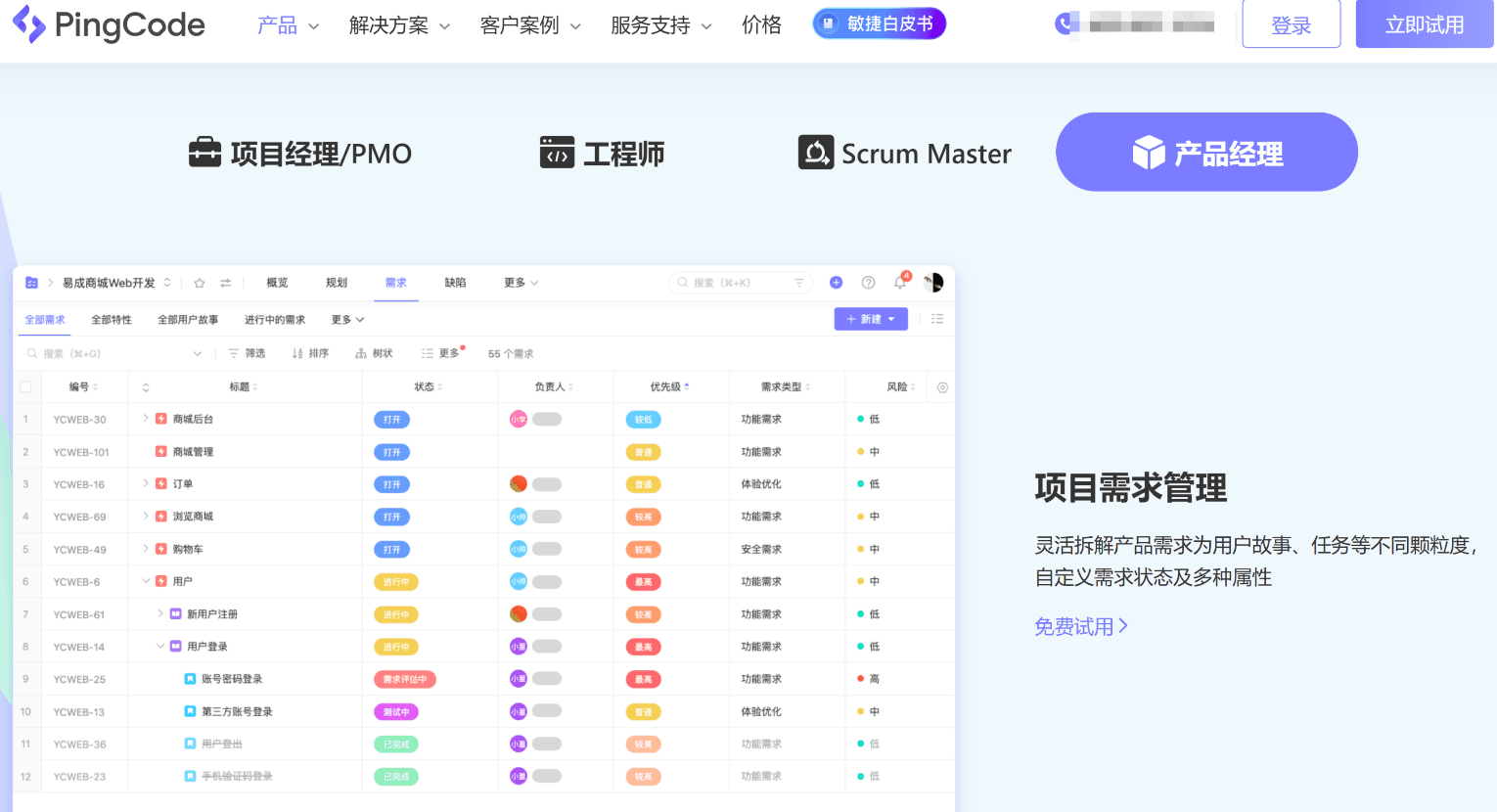Screen dimensions: 1497x812
Task: Click the 树状 tree view icon
Action: [361, 353]
